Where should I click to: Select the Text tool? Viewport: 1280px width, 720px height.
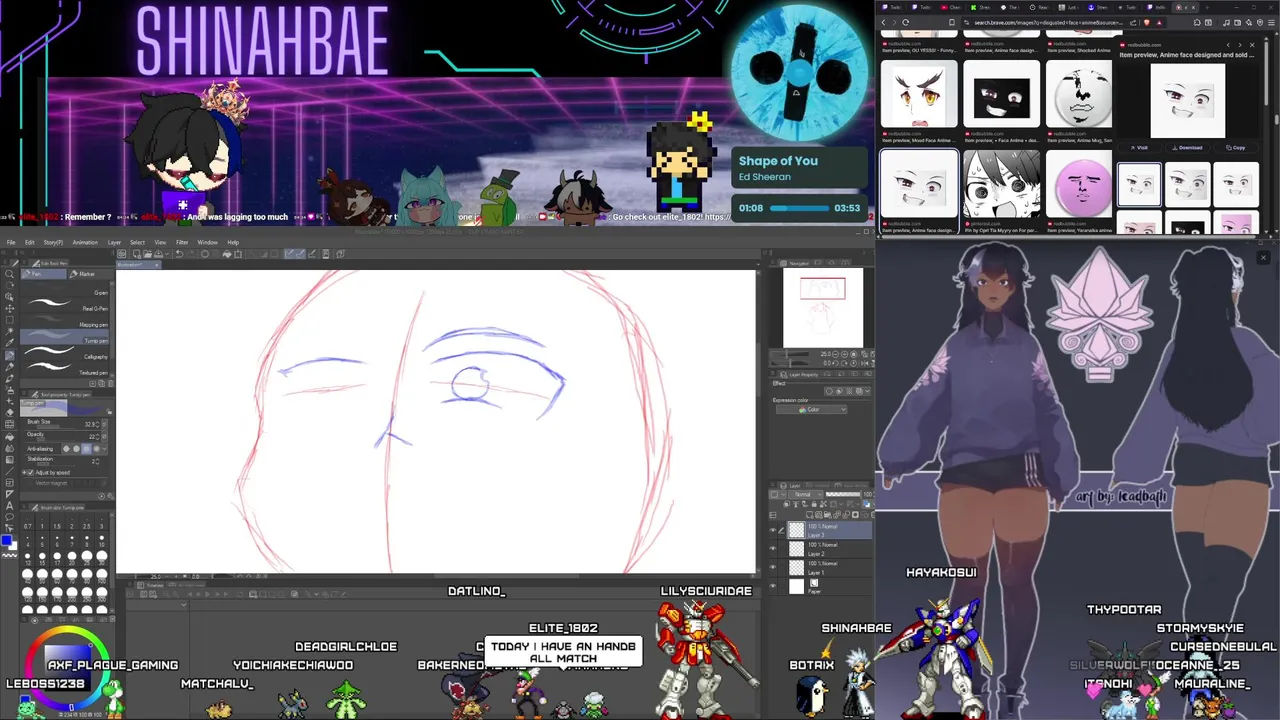point(9,506)
